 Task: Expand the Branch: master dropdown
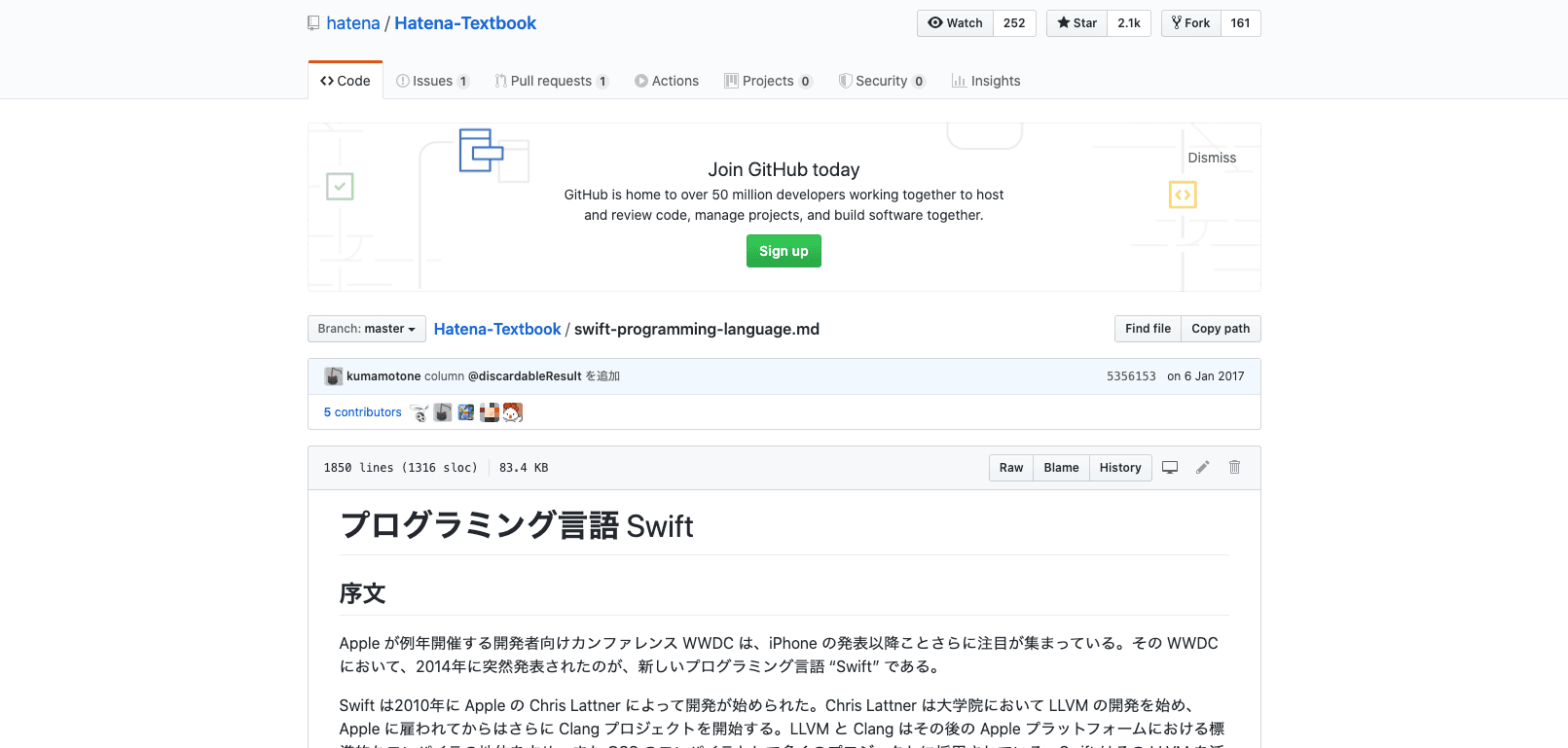pyautogui.click(x=366, y=329)
